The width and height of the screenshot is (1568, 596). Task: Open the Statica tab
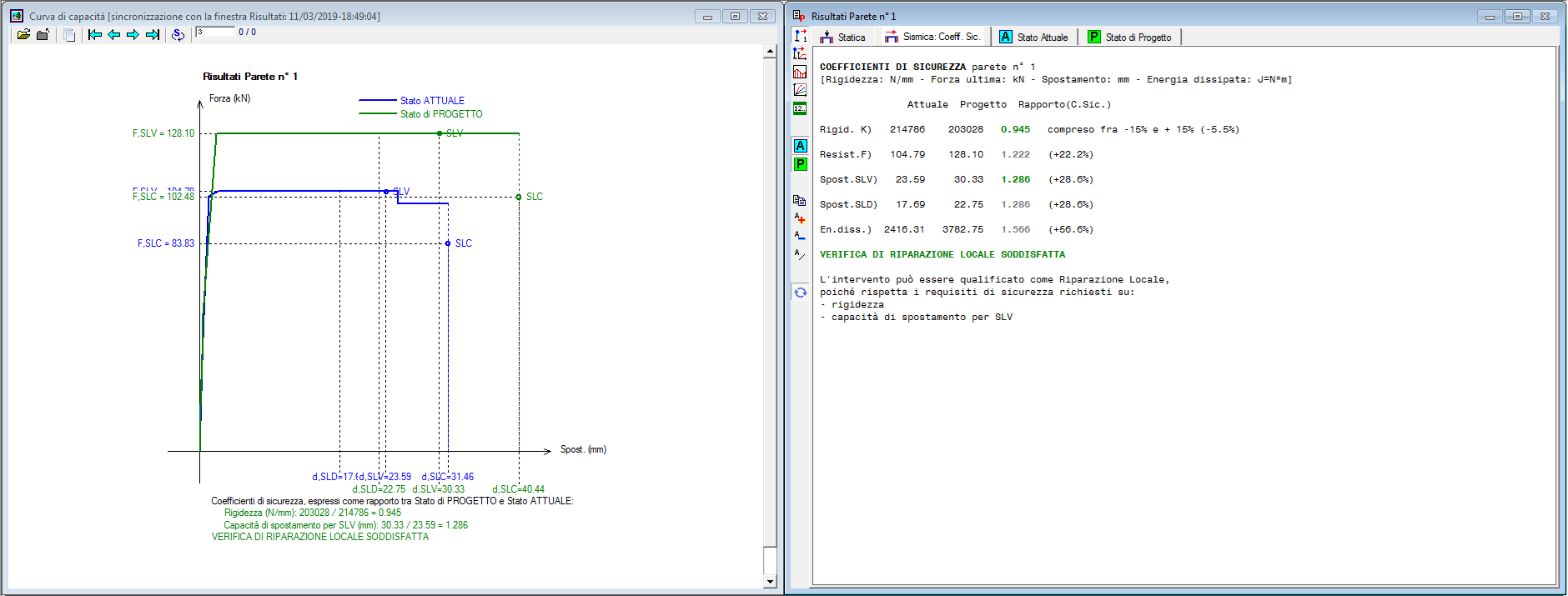tap(843, 37)
